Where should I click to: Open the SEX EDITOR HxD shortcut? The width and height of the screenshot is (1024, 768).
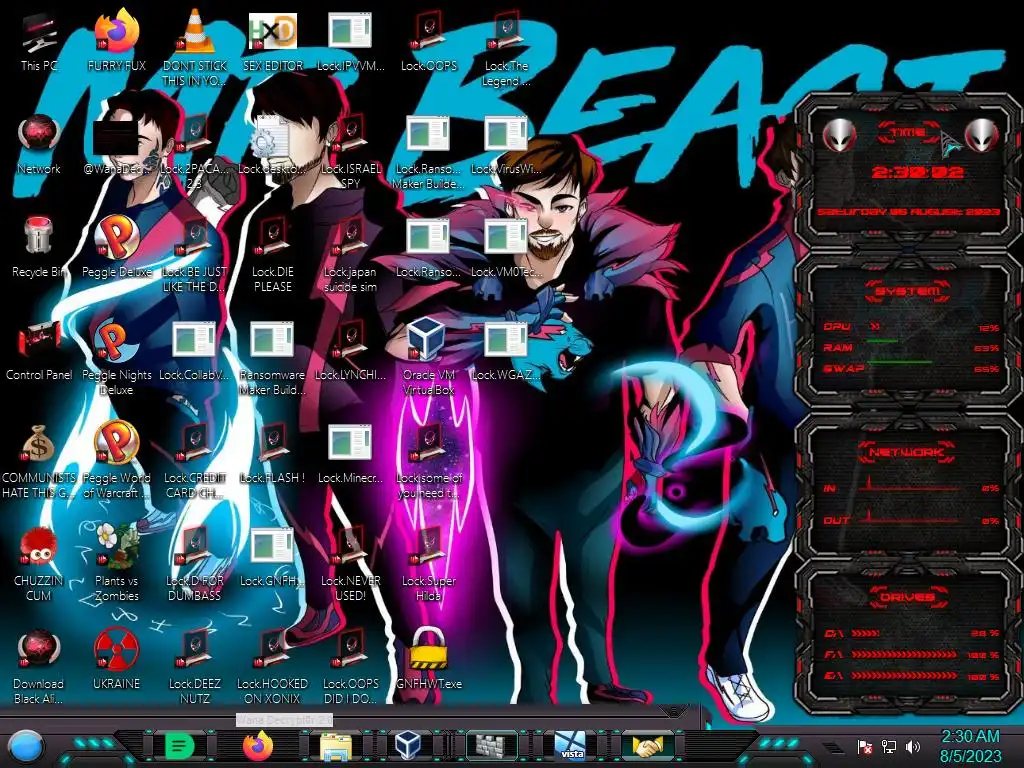click(x=273, y=43)
